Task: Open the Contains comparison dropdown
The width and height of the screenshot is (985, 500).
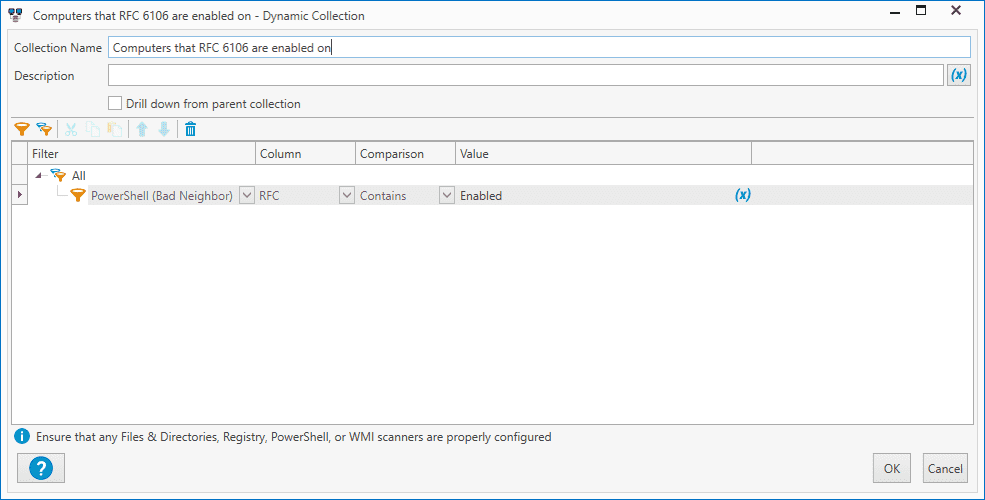Action: click(x=447, y=195)
